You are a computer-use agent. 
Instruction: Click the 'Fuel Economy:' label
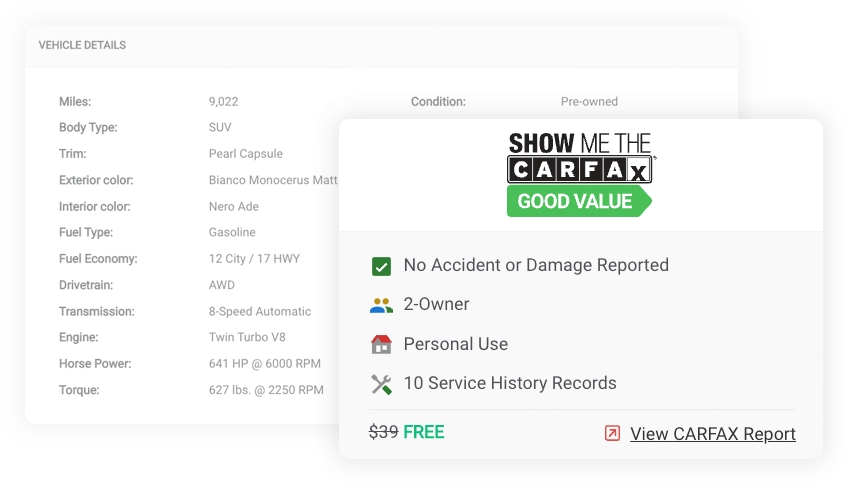tap(98, 258)
